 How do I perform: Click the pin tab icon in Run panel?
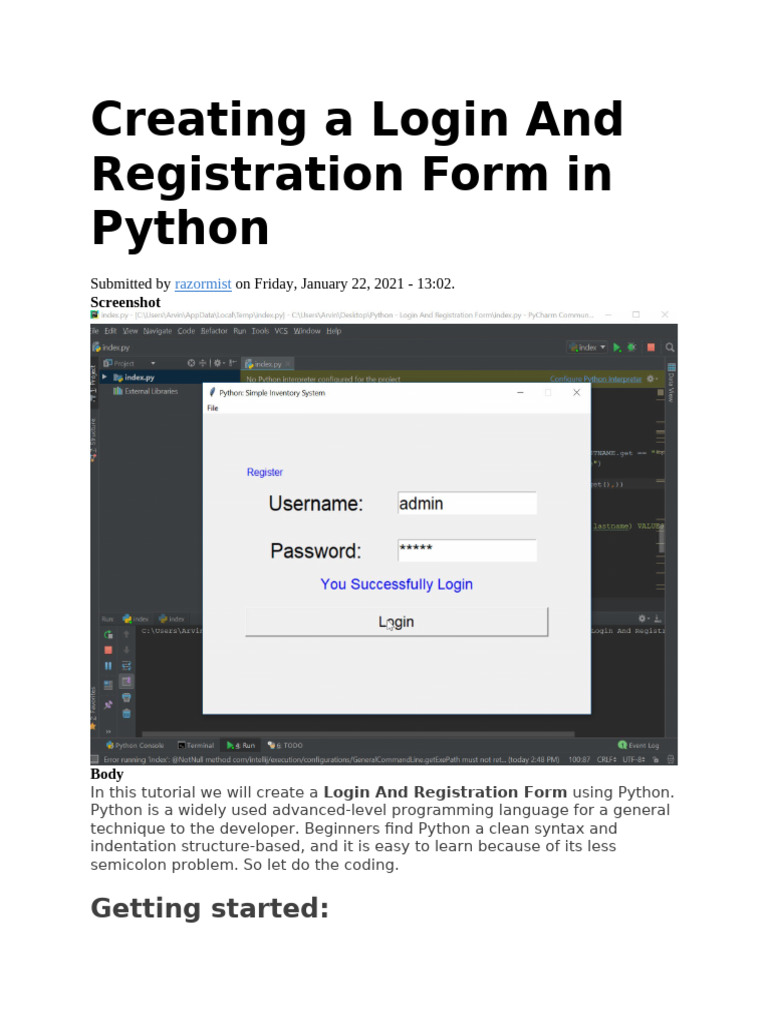[108, 705]
